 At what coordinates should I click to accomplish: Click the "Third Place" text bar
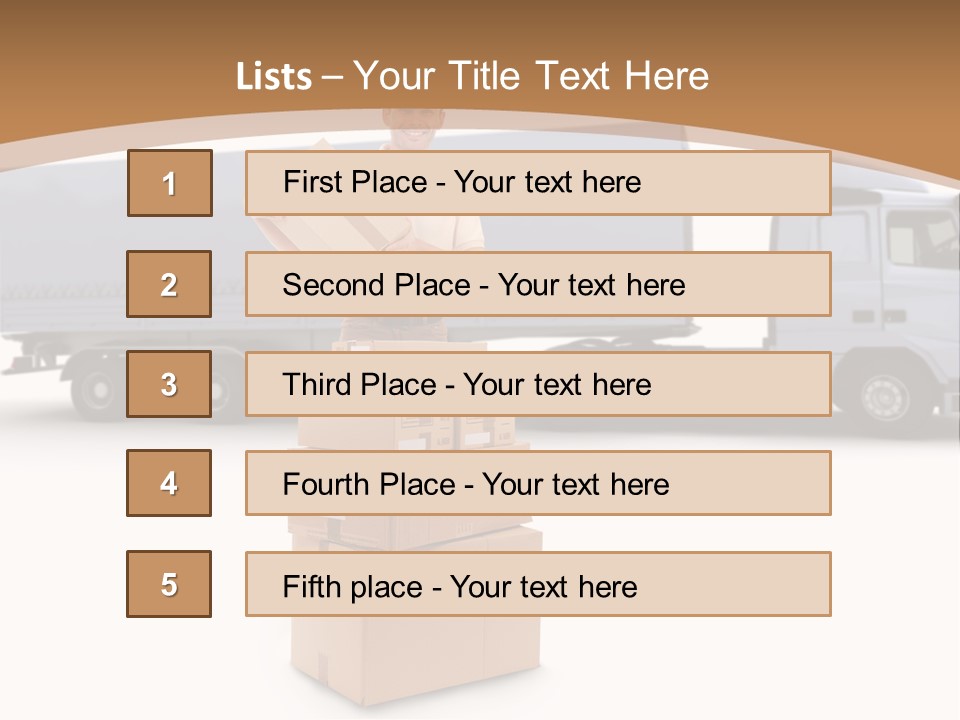[538, 384]
